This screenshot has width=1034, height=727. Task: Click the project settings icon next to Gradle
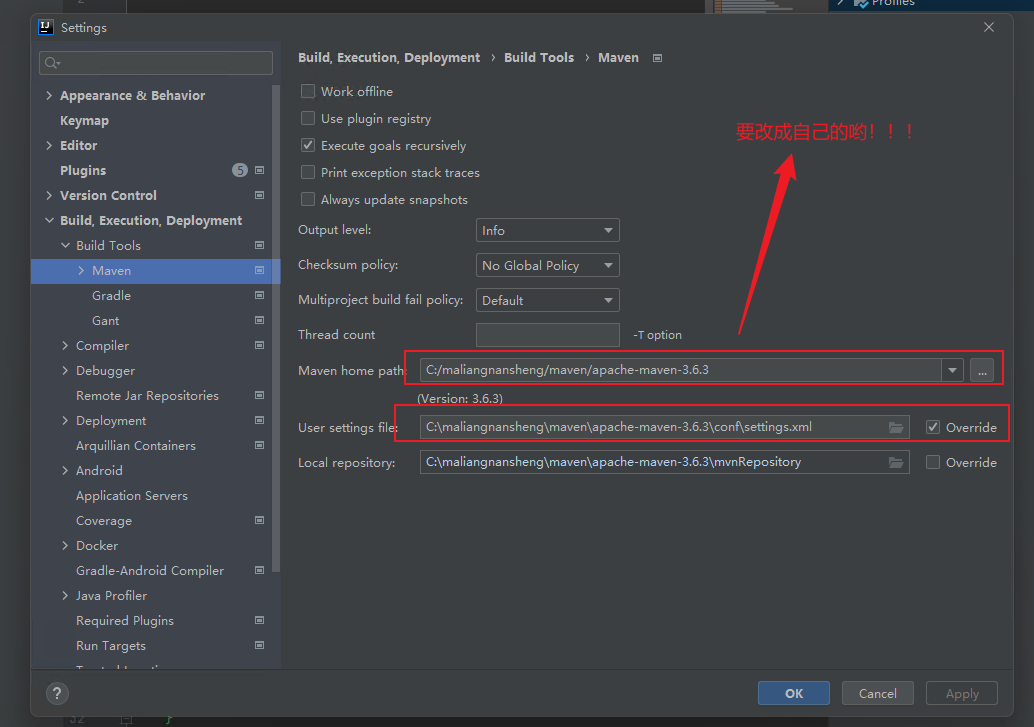click(259, 296)
